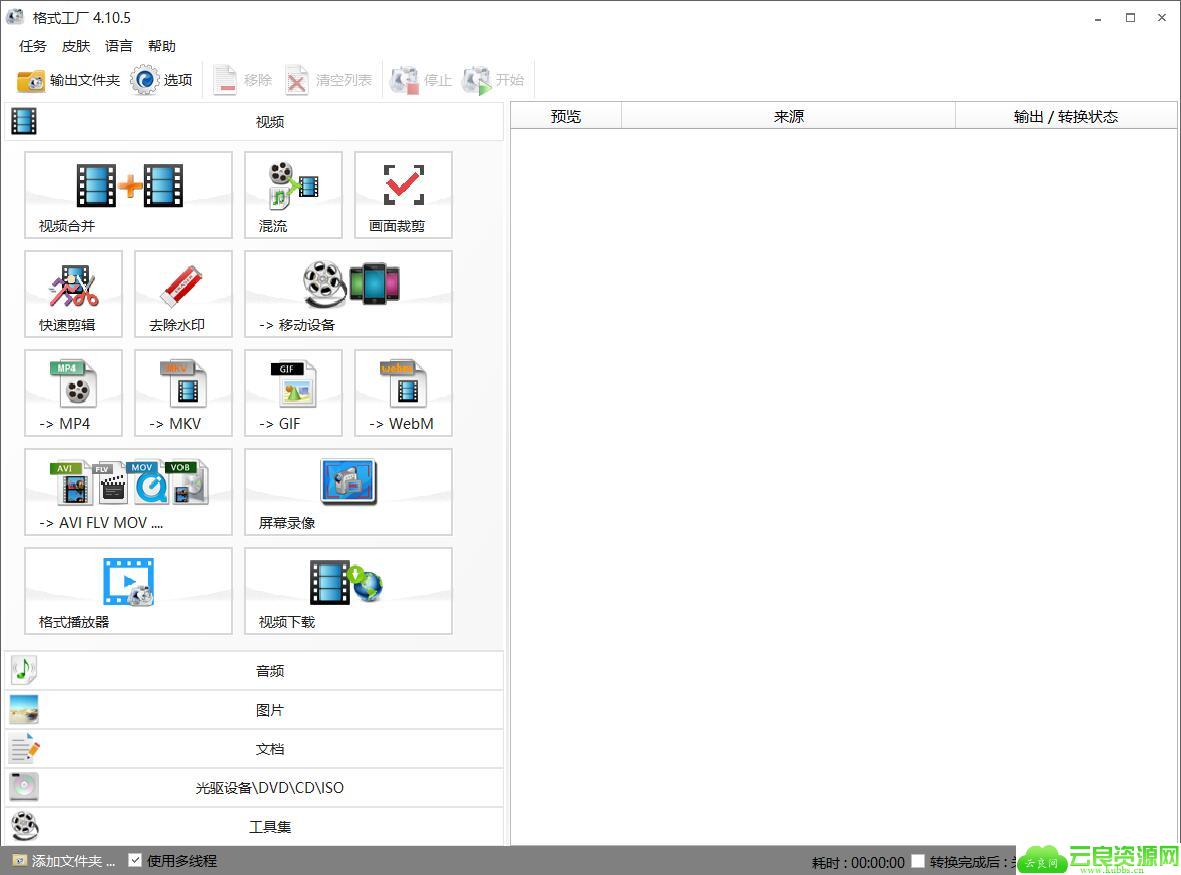
Task: Select the 混流 mux tool
Action: click(x=293, y=195)
